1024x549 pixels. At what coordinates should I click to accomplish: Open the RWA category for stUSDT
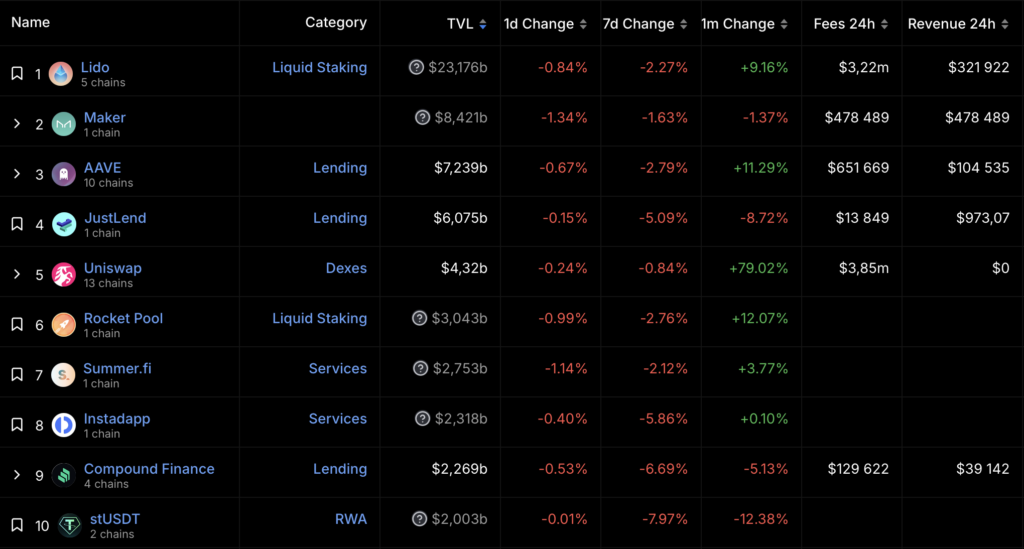point(351,519)
